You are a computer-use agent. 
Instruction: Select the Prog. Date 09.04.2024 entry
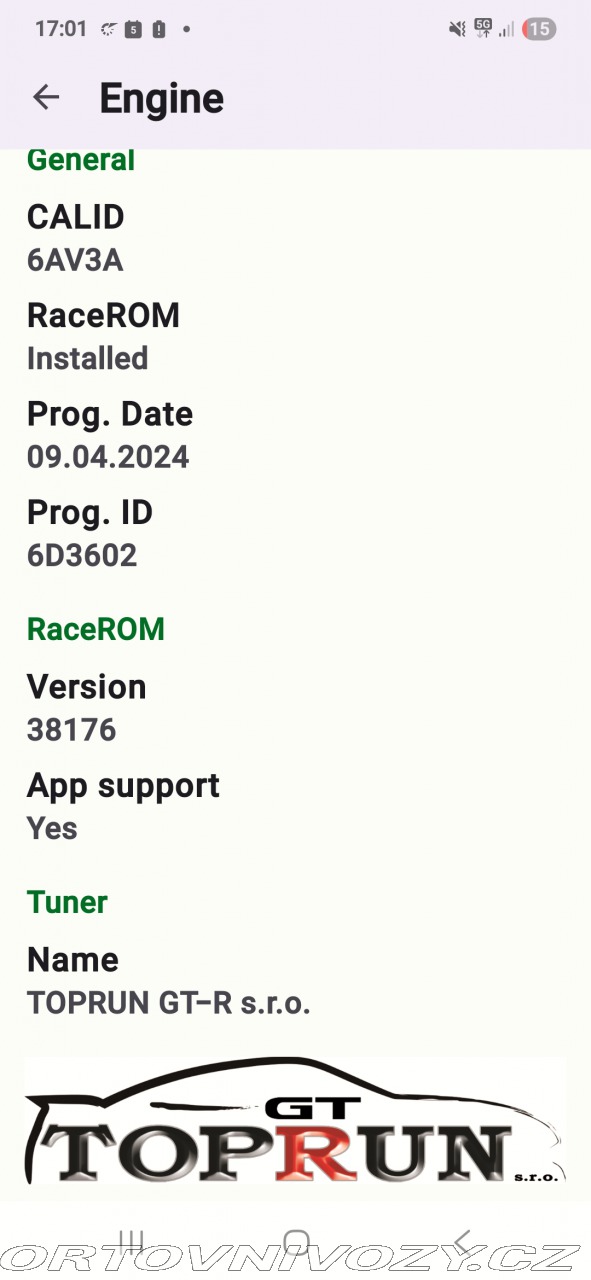tap(295, 435)
